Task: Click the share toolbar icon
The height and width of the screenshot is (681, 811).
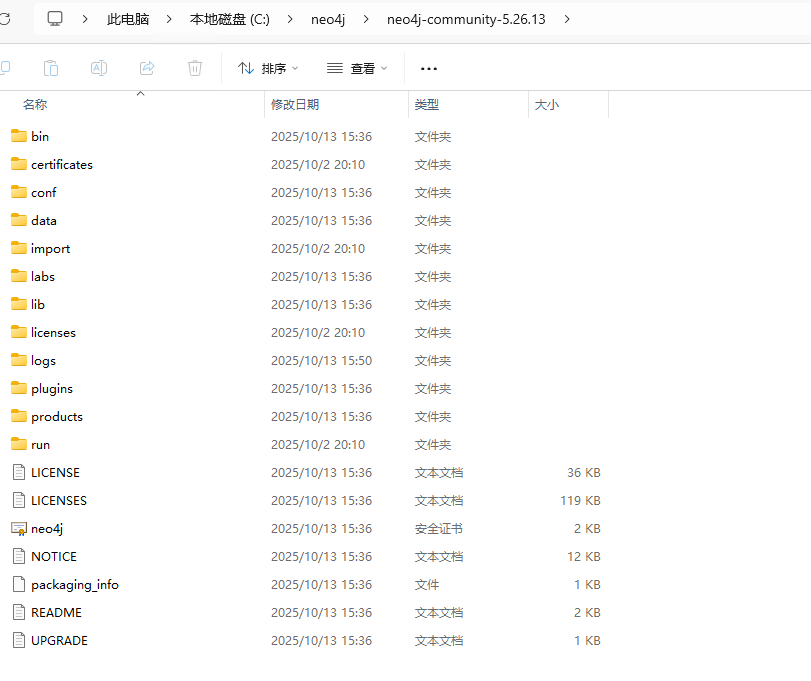Action: 147,68
